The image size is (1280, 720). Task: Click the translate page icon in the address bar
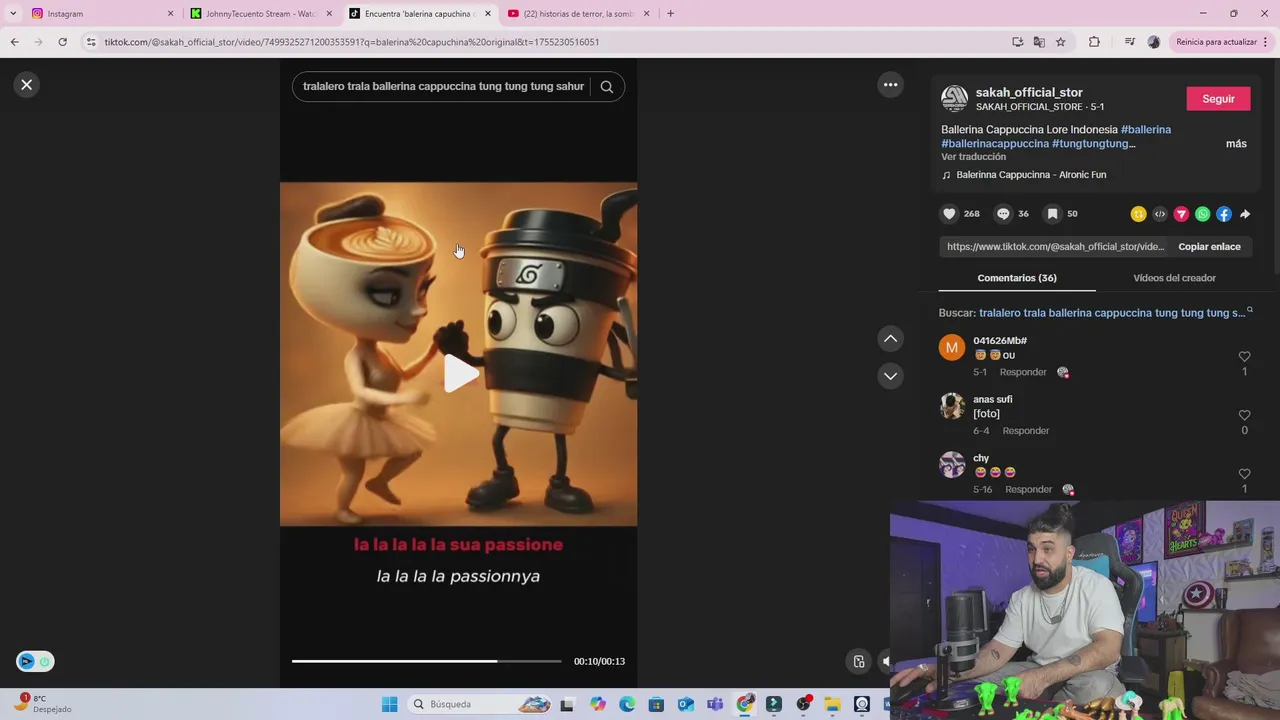(x=1039, y=42)
